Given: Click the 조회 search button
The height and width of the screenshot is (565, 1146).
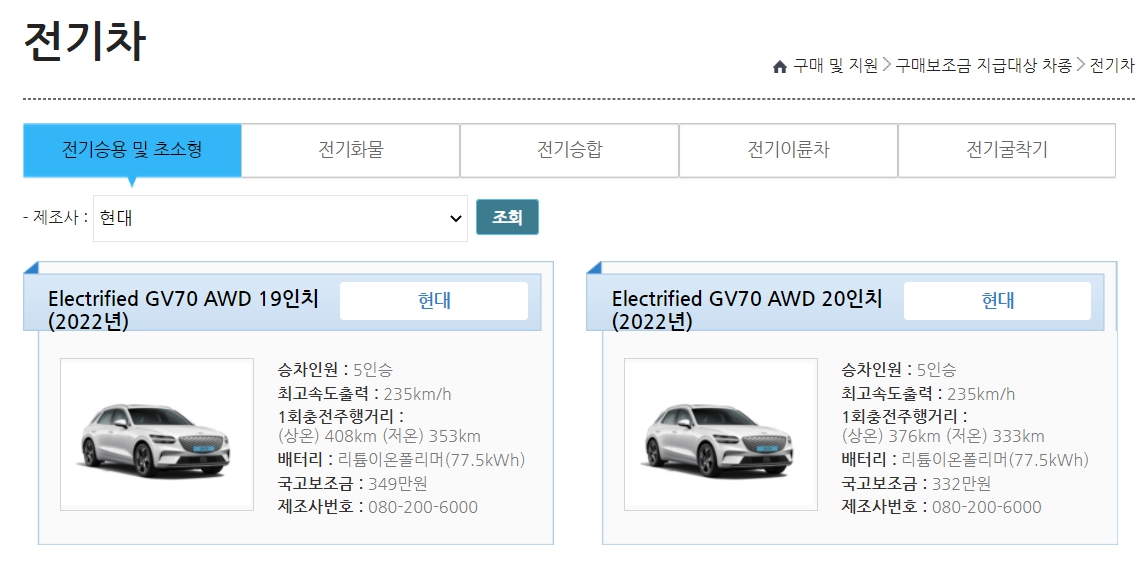Looking at the screenshot, I should point(507,217).
